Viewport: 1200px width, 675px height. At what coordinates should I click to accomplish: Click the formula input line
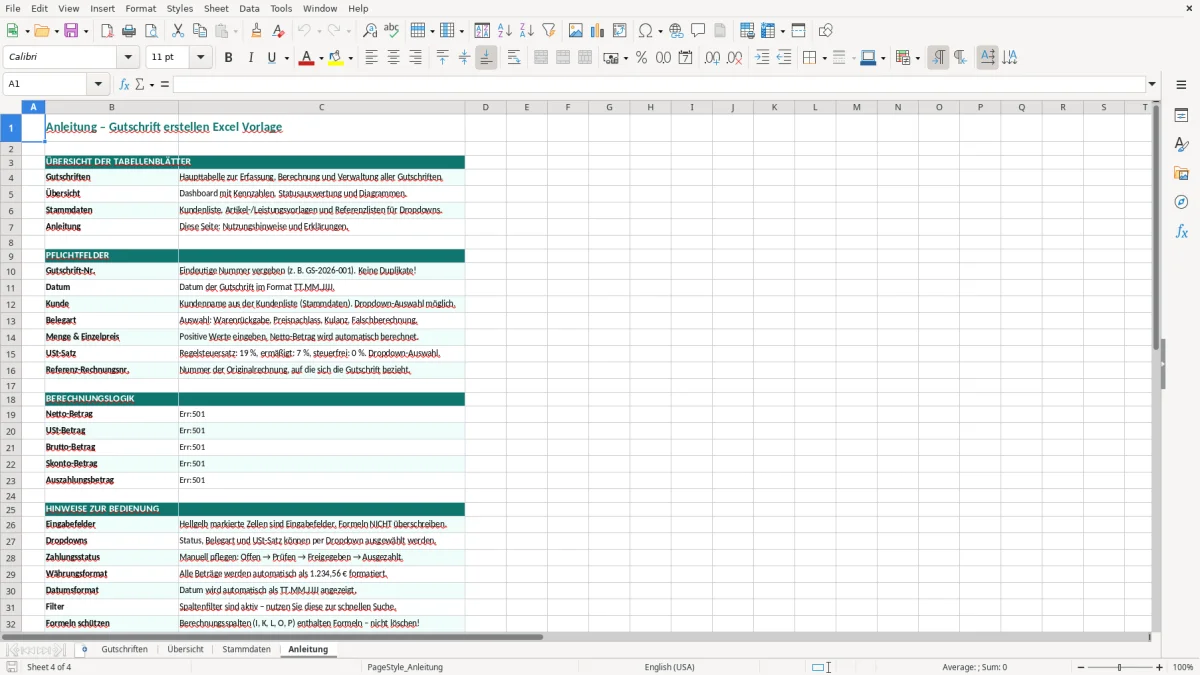pyautogui.click(x=659, y=84)
